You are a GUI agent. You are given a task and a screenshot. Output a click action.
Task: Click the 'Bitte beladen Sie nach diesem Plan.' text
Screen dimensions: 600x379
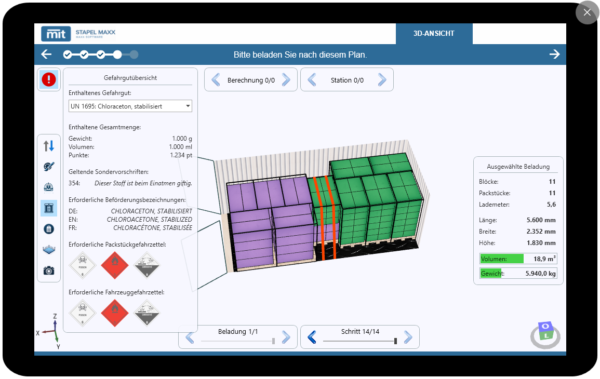pyautogui.click(x=300, y=55)
